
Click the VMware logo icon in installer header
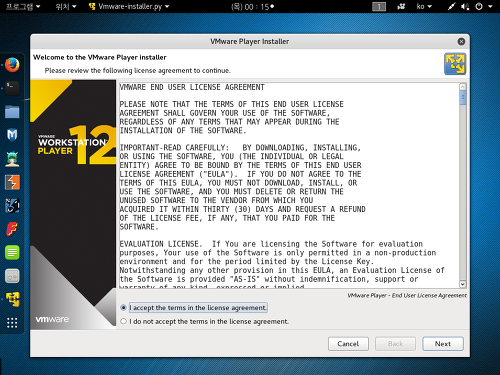point(455,64)
